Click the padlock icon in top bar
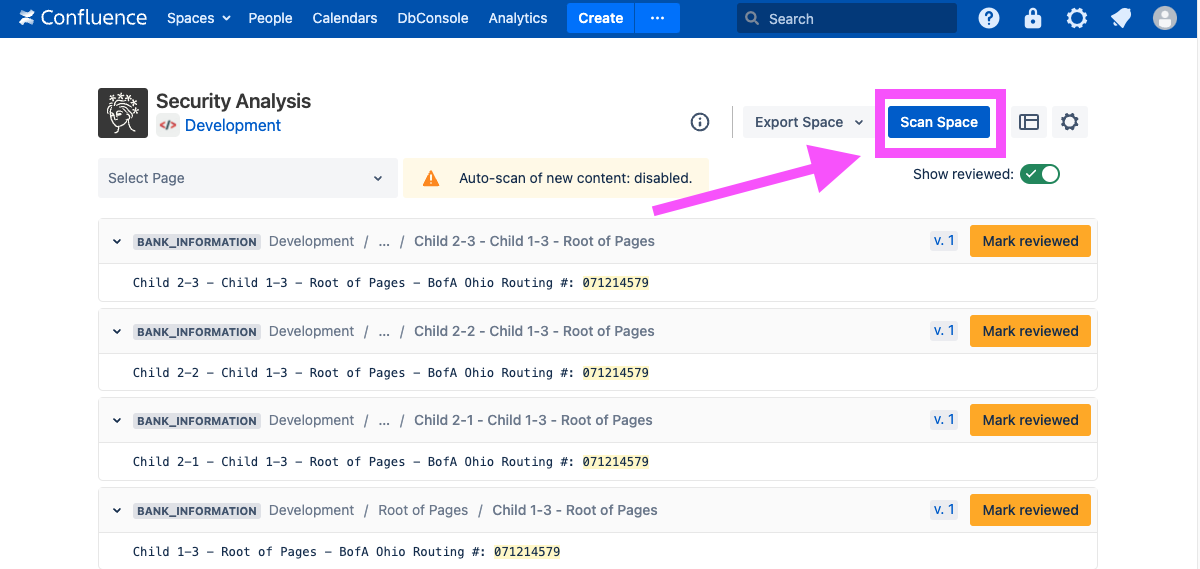The height and width of the screenshot is (569, 1200). click(1033, 18)
